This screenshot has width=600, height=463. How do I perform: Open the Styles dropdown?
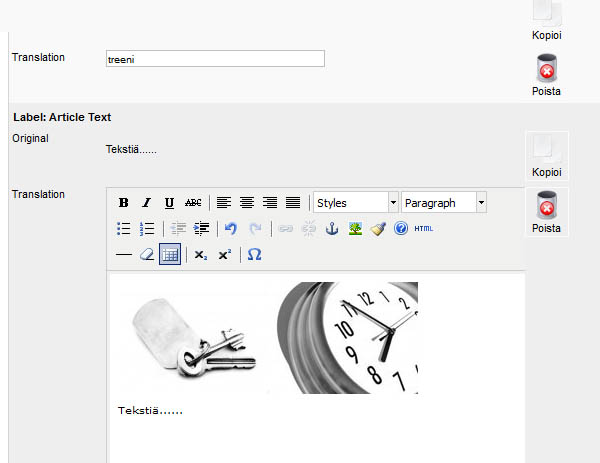[356, 203]
